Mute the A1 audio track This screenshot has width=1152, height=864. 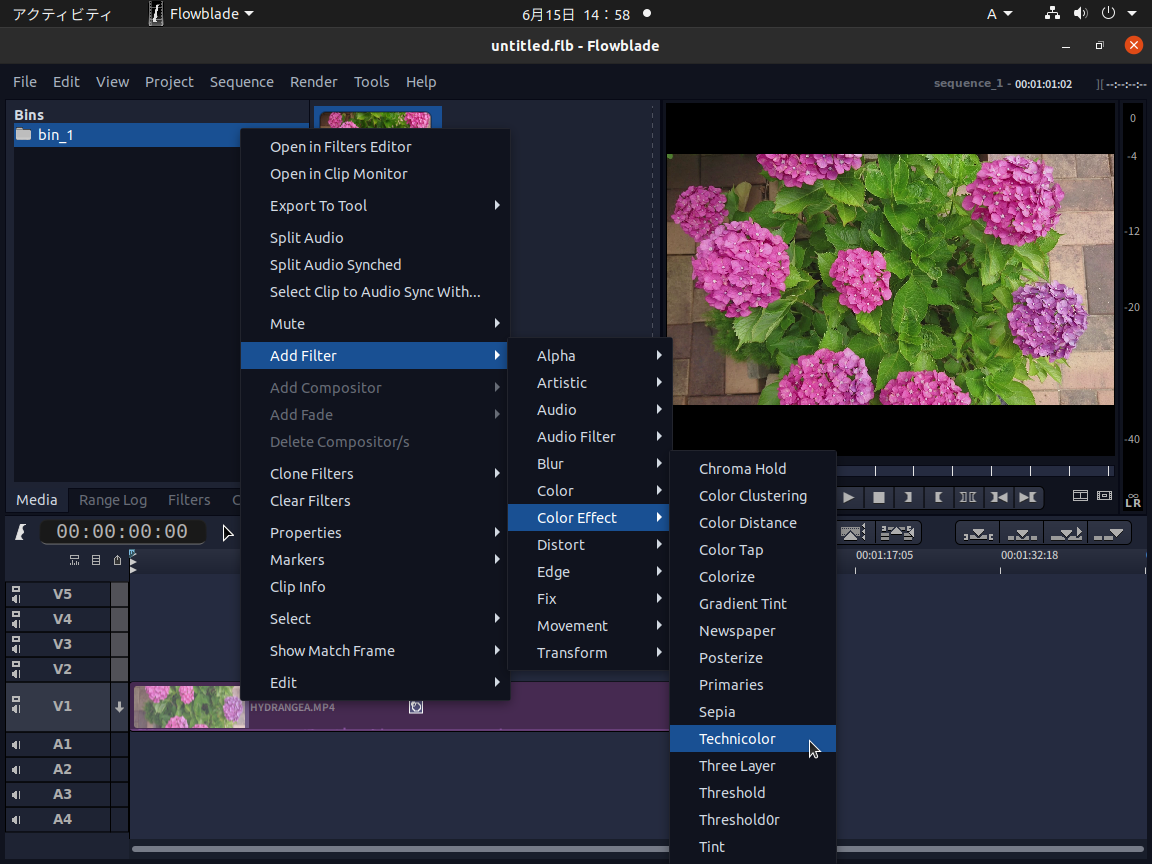(x=15, y=744)
